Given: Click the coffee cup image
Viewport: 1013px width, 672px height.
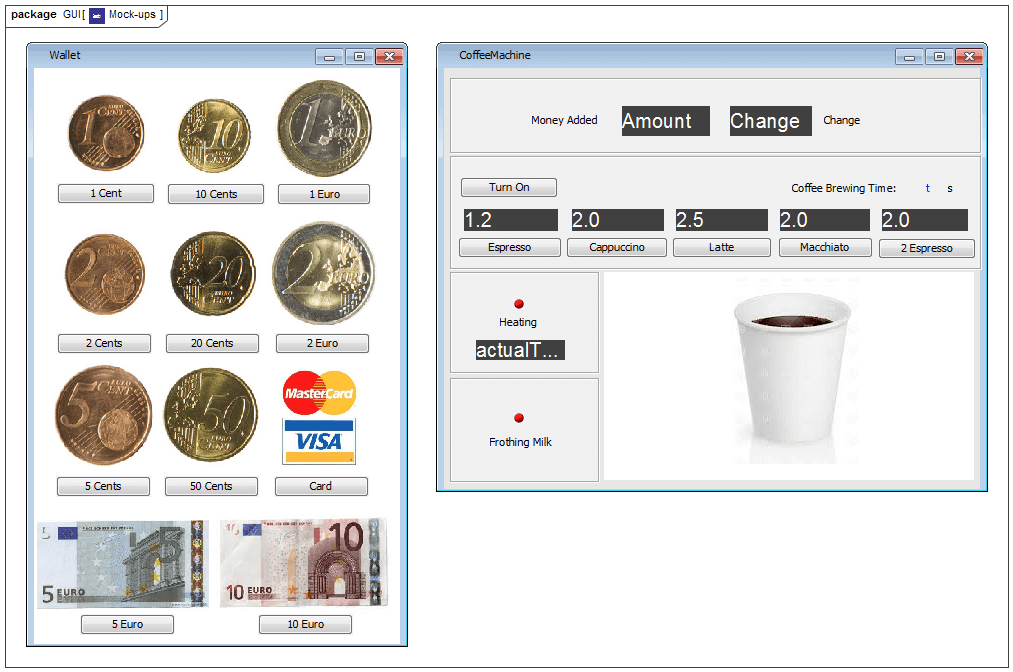Looking at the screenshot, I should [x=792, y=370].
